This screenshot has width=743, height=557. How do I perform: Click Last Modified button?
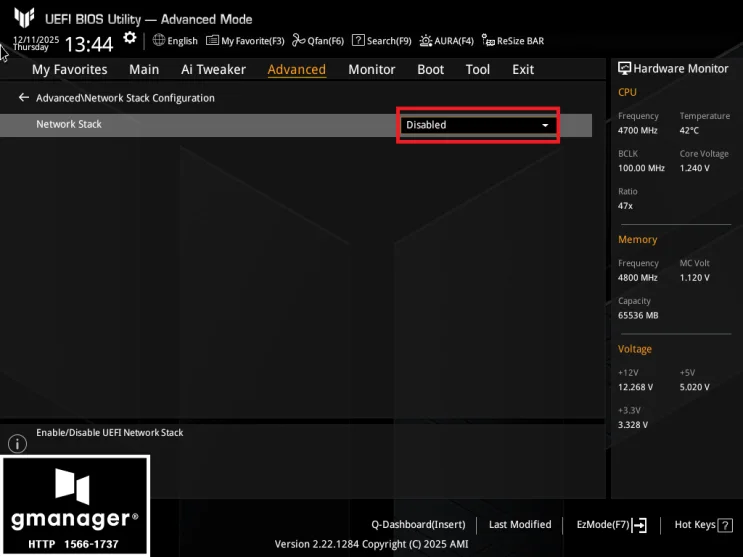[x=520, y=525]
